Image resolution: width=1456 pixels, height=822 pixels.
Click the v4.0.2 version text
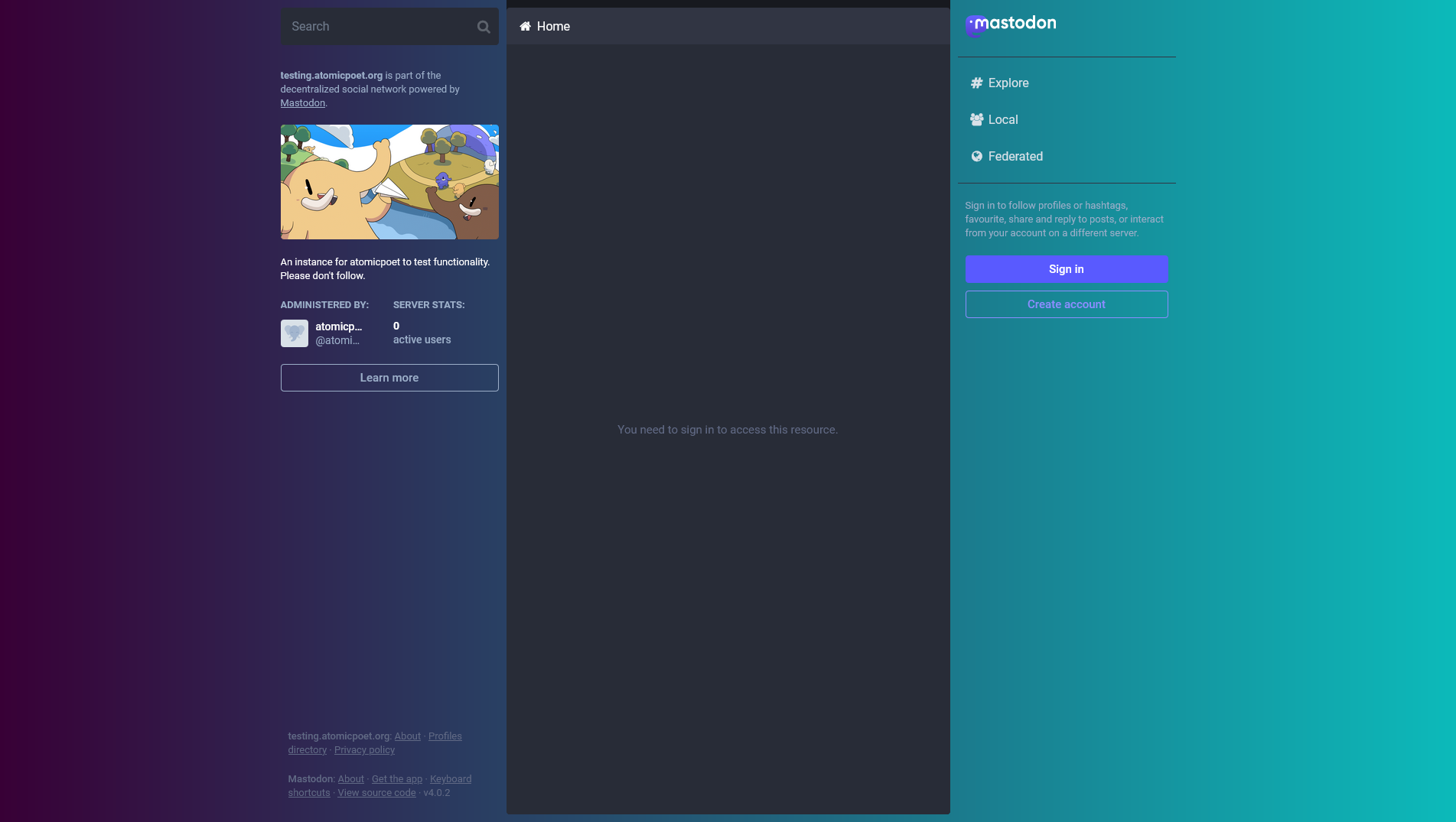point(437,793)
